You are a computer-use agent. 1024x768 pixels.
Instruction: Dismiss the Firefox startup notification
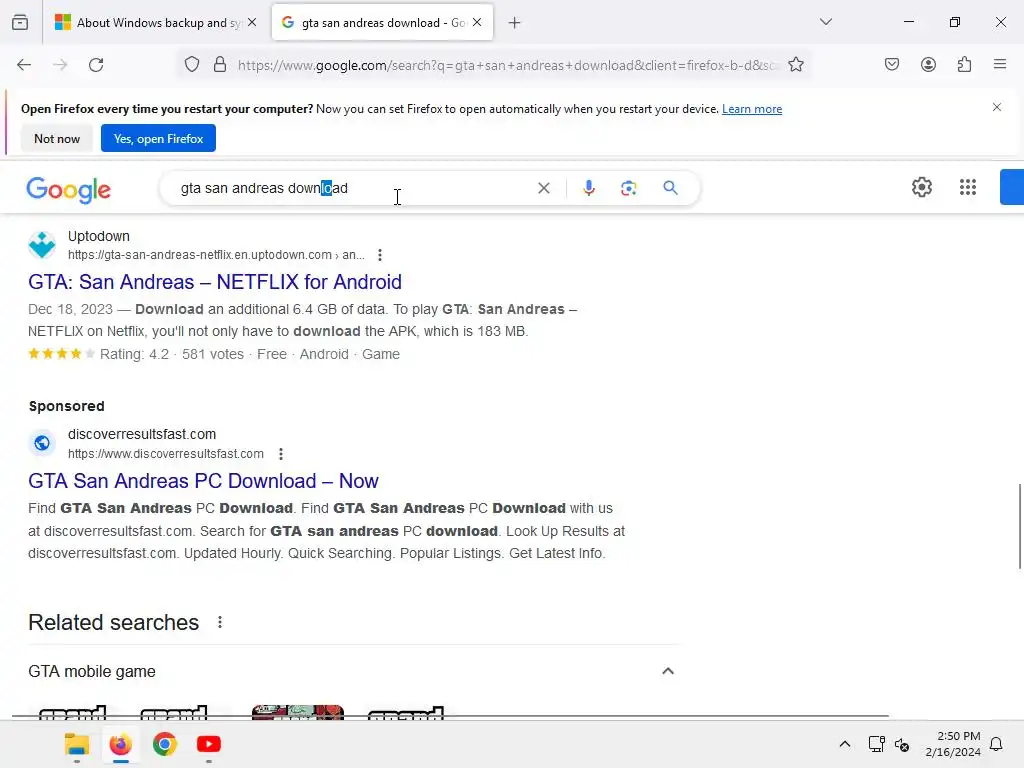point(997,107)
